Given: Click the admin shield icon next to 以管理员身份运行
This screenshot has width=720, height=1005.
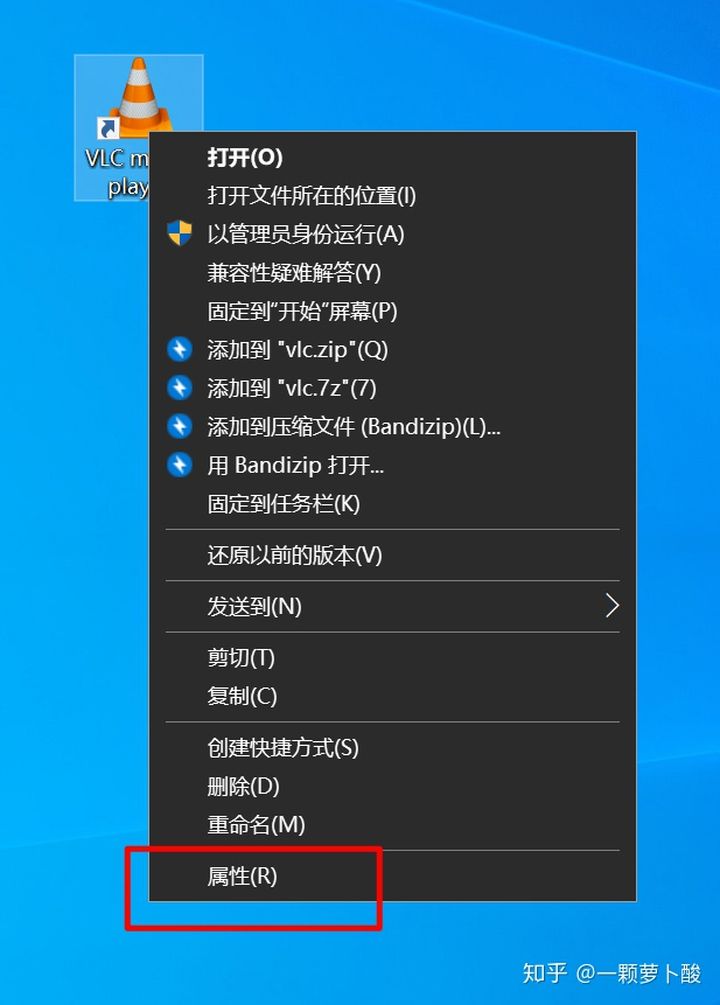Looking at the screenshot, I should click(x=180, y=234).
